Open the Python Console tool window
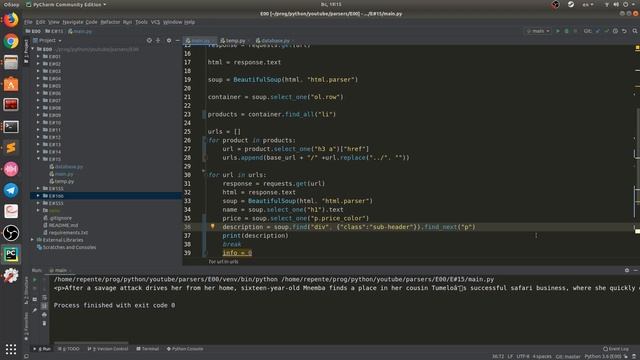 tap(185, 349)
